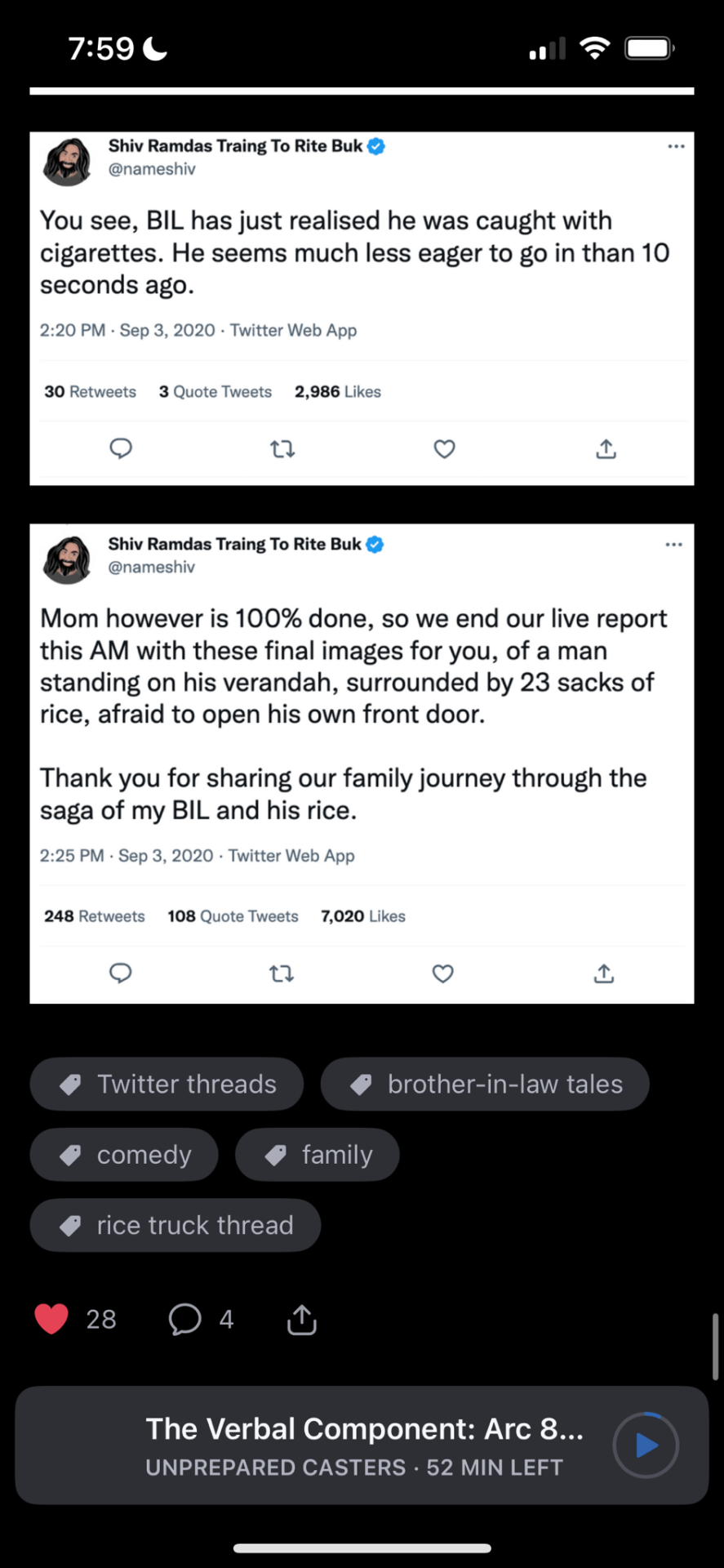
Task: Tap the comedy tag chip
Action: coord(124,1154)
